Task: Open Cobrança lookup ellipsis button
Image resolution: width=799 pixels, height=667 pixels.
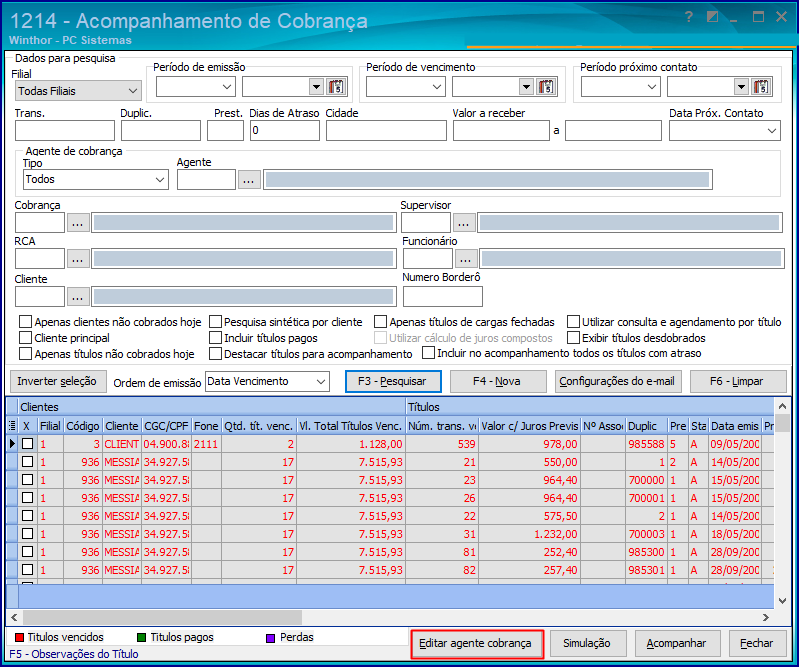Action: 77,223
